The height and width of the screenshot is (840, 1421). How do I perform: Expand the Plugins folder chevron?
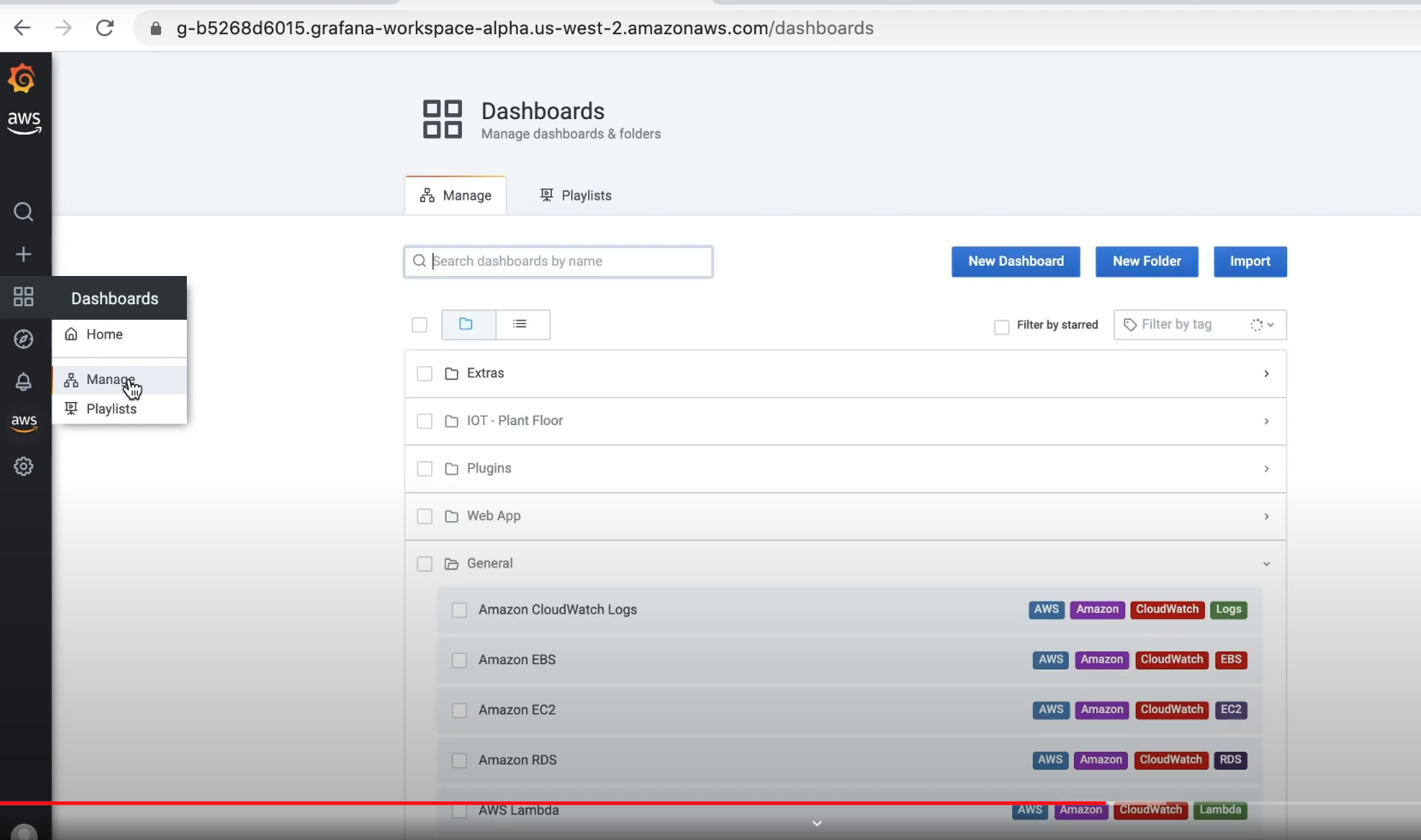pyautogui.click(x=1266, y=469)
